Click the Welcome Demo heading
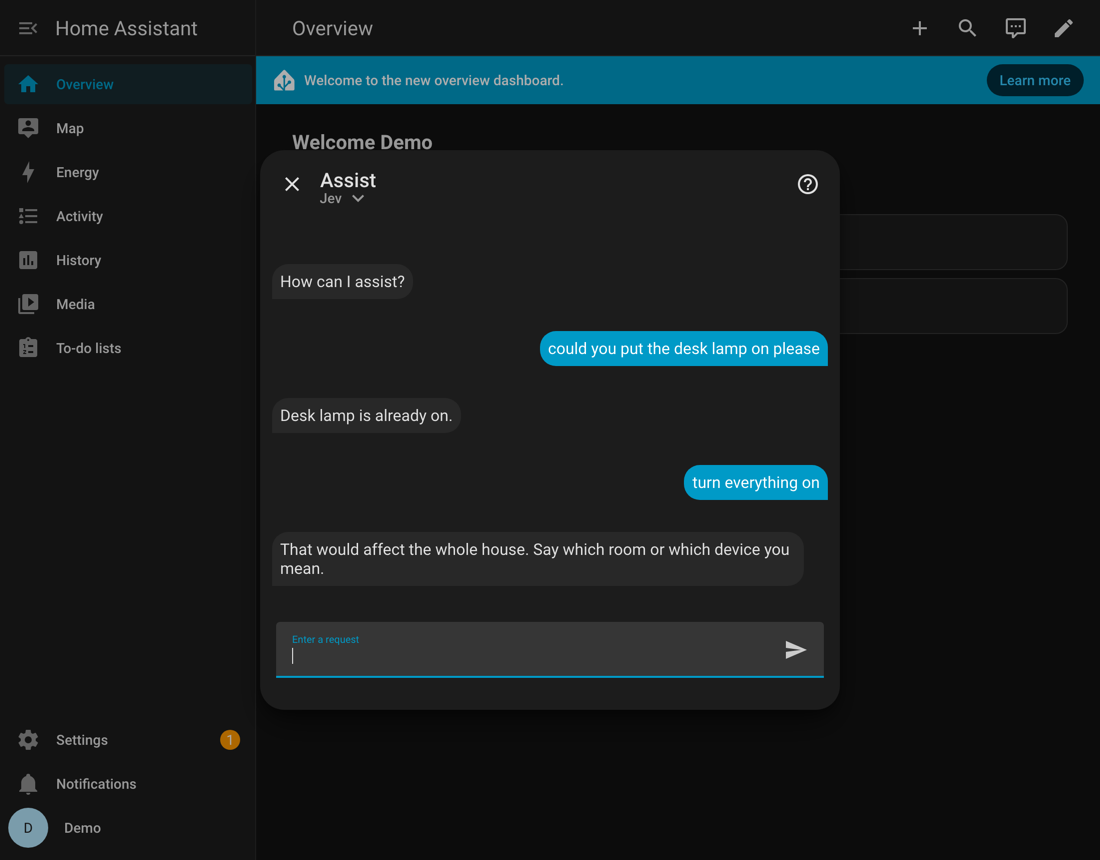 pyautogui.click(x=362, y=142)
